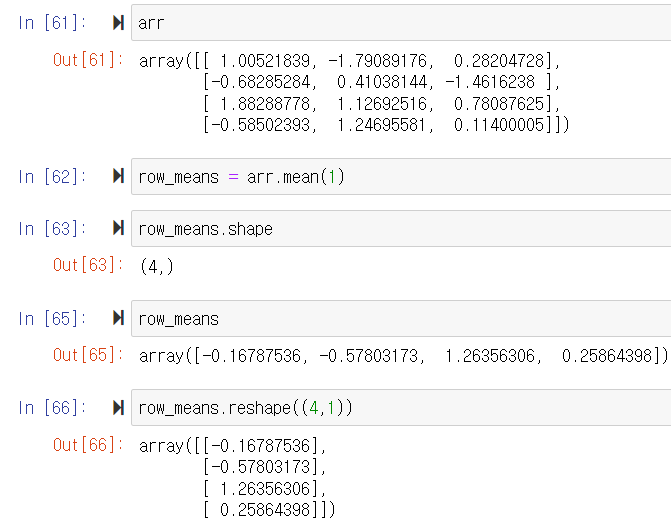
Task: Click the run icon of cell In [61]
Action: [119, 23]
